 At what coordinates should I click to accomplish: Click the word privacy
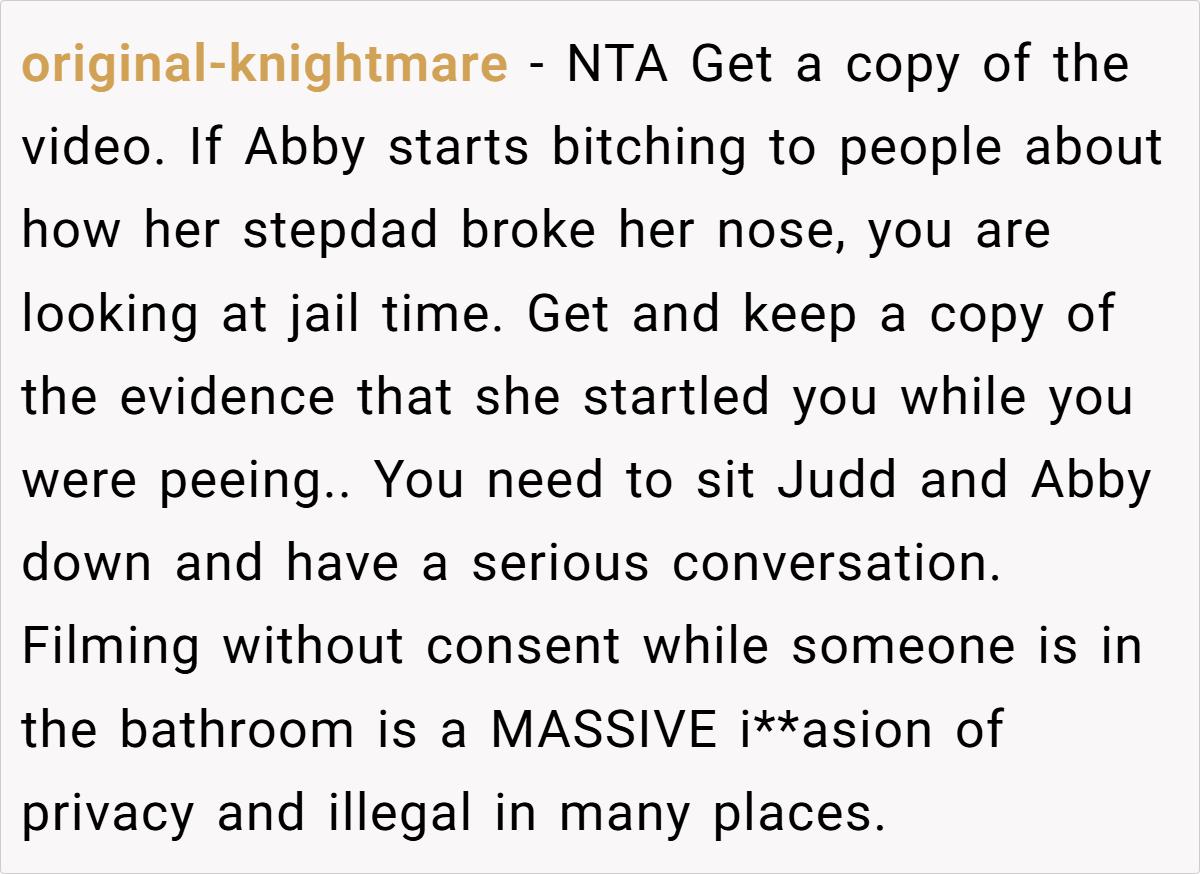(108, 816)
